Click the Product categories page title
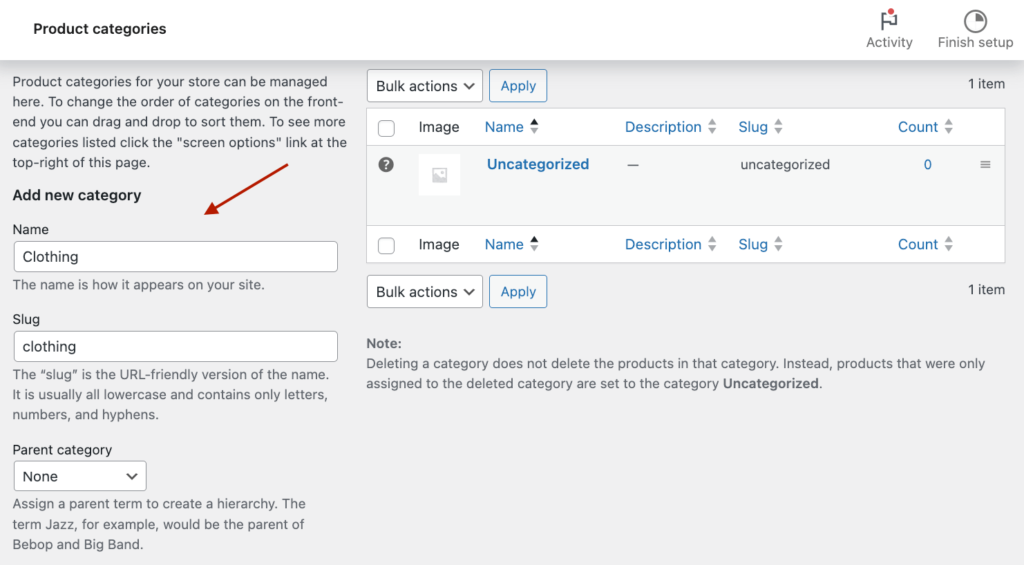1024x565 pixels. (x=100, y=29)
